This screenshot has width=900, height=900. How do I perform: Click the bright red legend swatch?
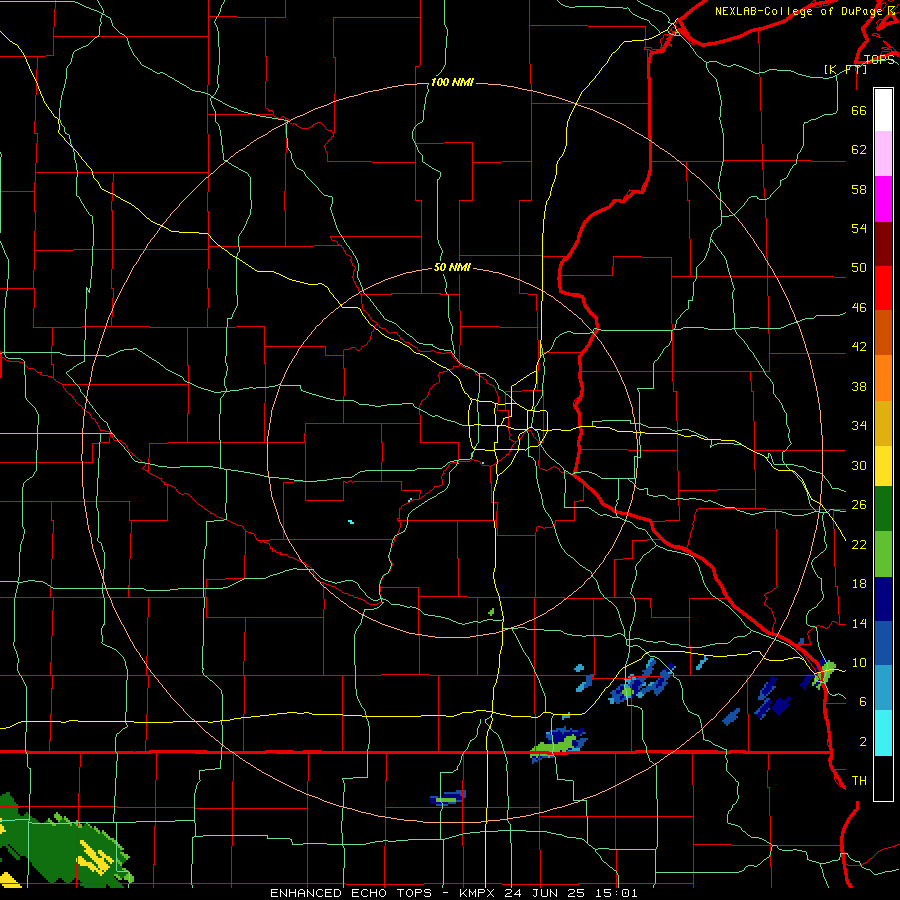point(883,288)
